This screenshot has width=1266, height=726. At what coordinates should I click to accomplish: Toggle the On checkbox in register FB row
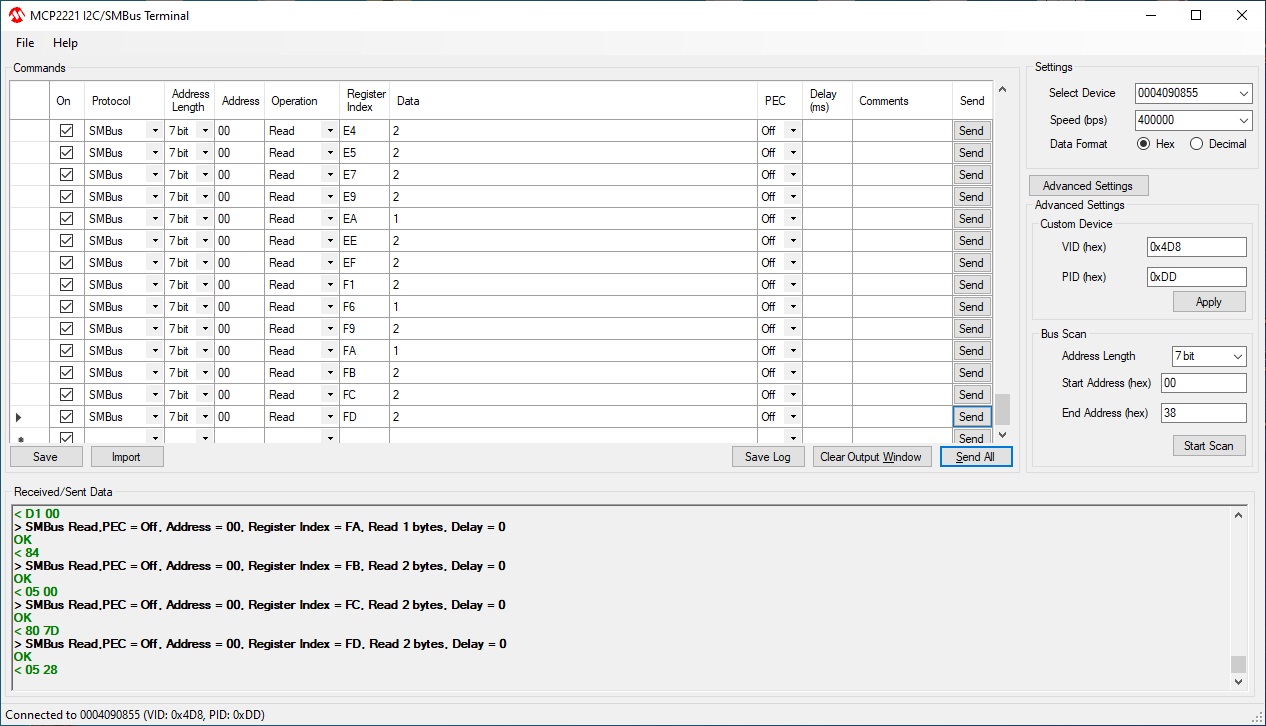[67, 373]
